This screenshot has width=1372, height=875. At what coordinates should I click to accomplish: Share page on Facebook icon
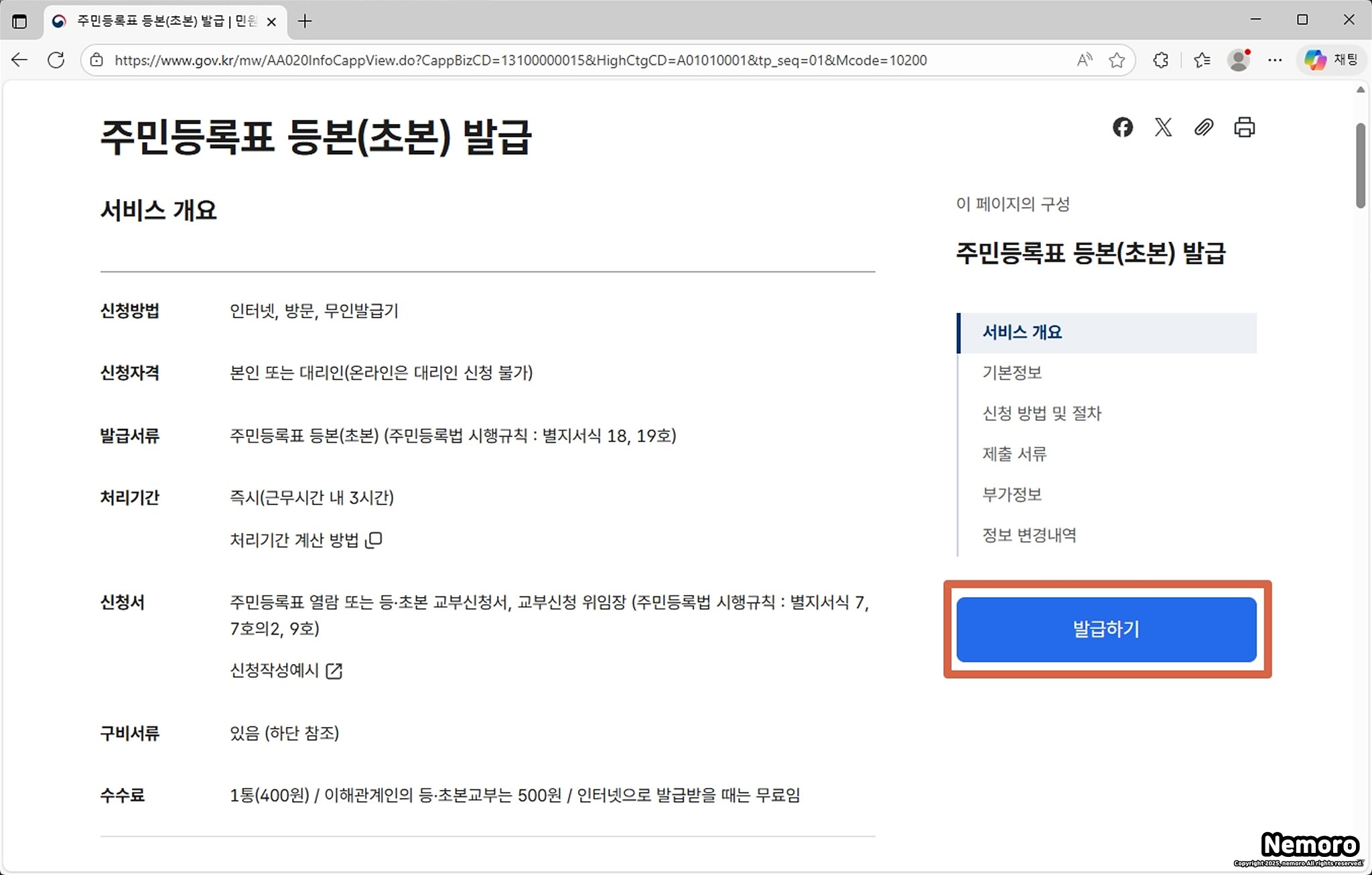tap(1123, 127)
